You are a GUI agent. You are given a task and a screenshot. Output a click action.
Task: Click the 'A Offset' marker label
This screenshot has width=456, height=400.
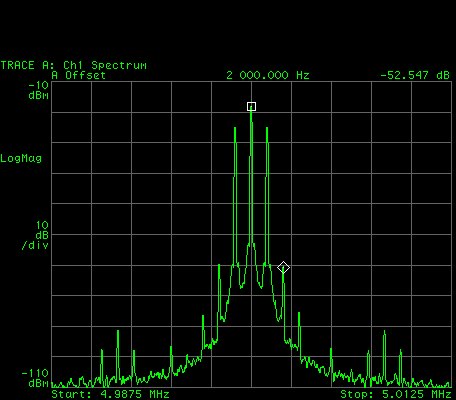click(79, 75)
